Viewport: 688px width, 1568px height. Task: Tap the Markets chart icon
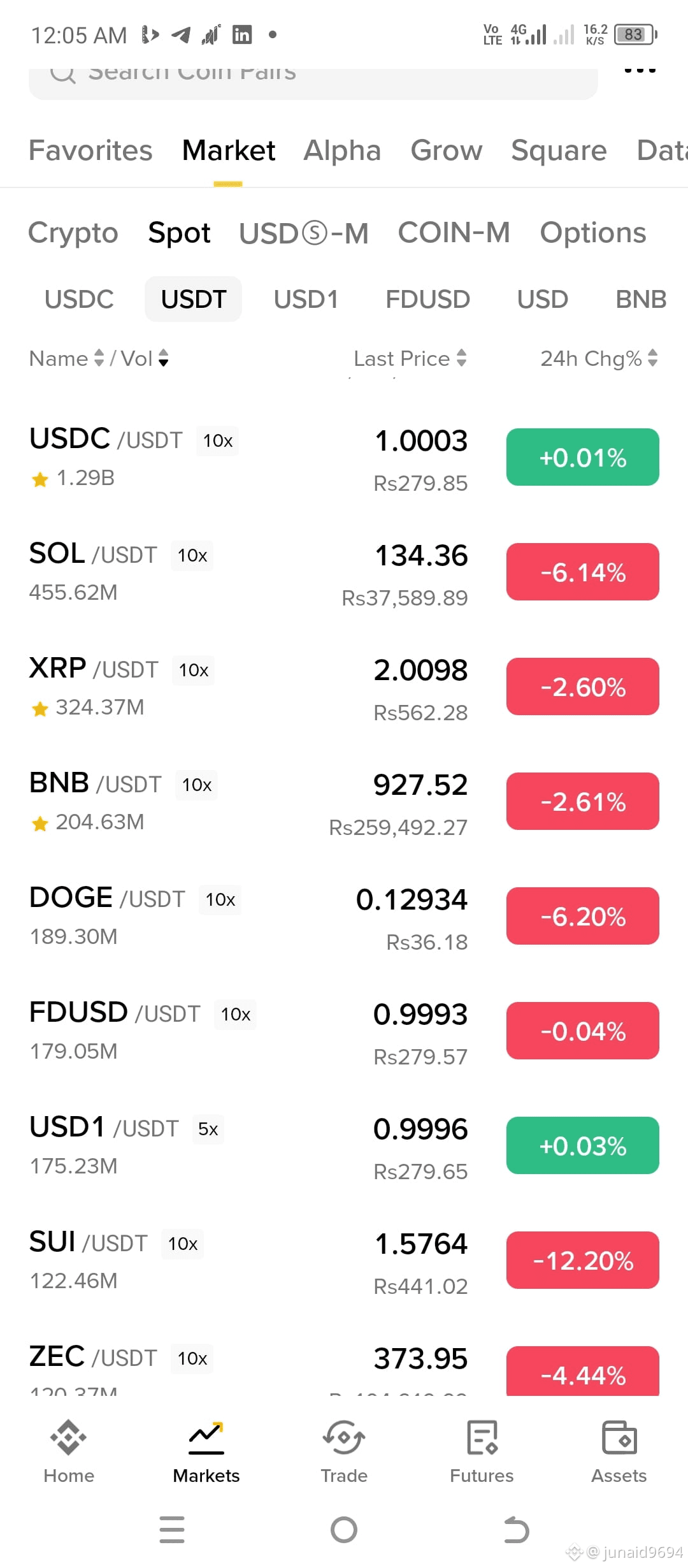(206, 1438)
